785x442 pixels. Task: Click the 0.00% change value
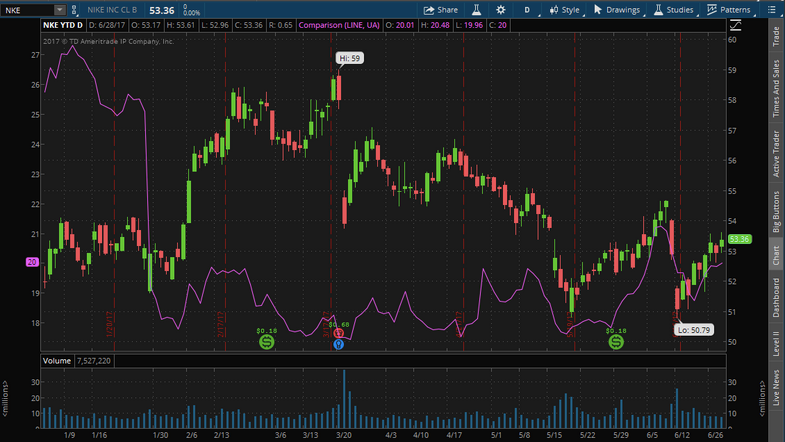click(x=191, y=13)
